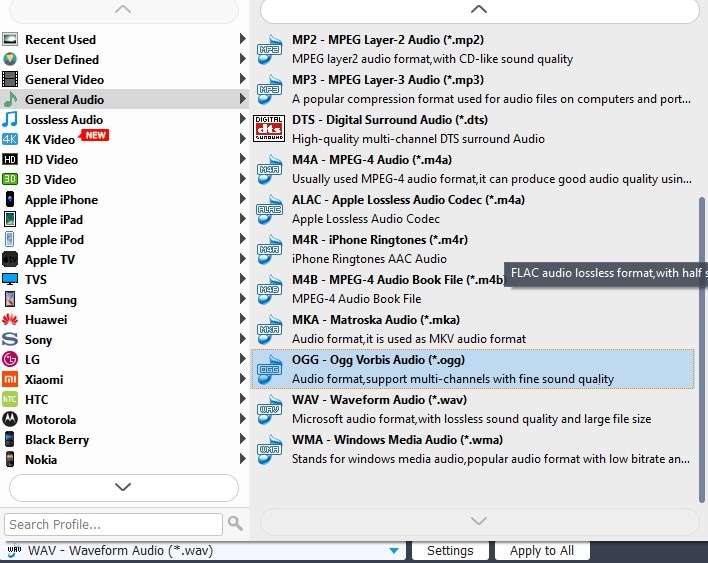Click the M4B format icon
The height and width of the screenshot is (563, 708).
pyautogui.click(x=270, y=289)
